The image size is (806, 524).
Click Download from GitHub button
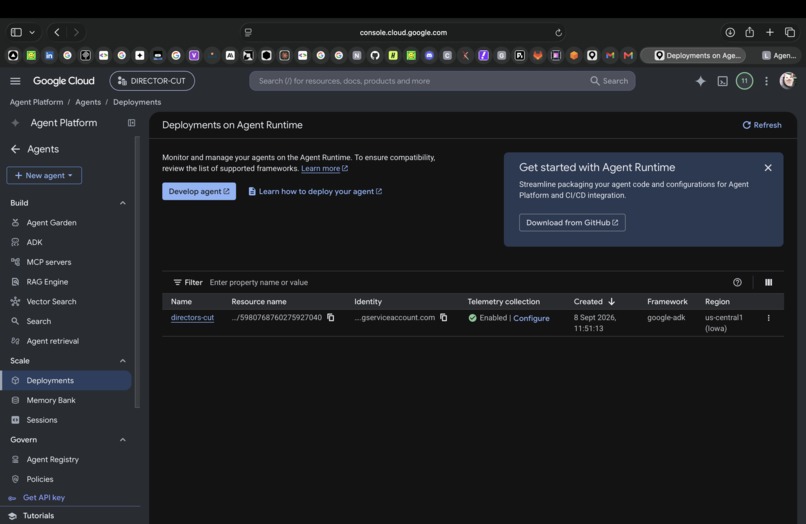click(572, 223)
